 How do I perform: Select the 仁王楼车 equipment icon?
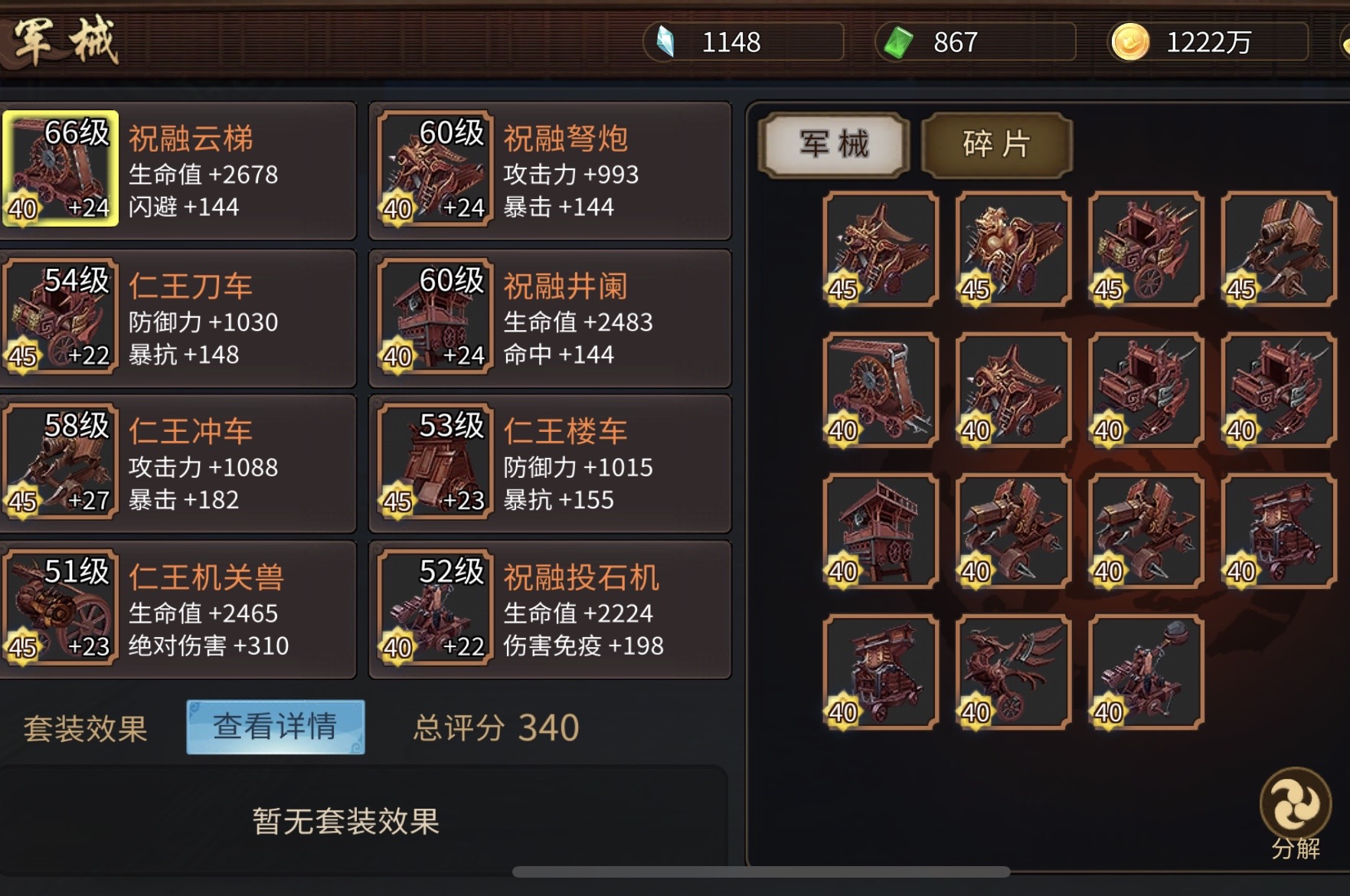coord(435,462)
